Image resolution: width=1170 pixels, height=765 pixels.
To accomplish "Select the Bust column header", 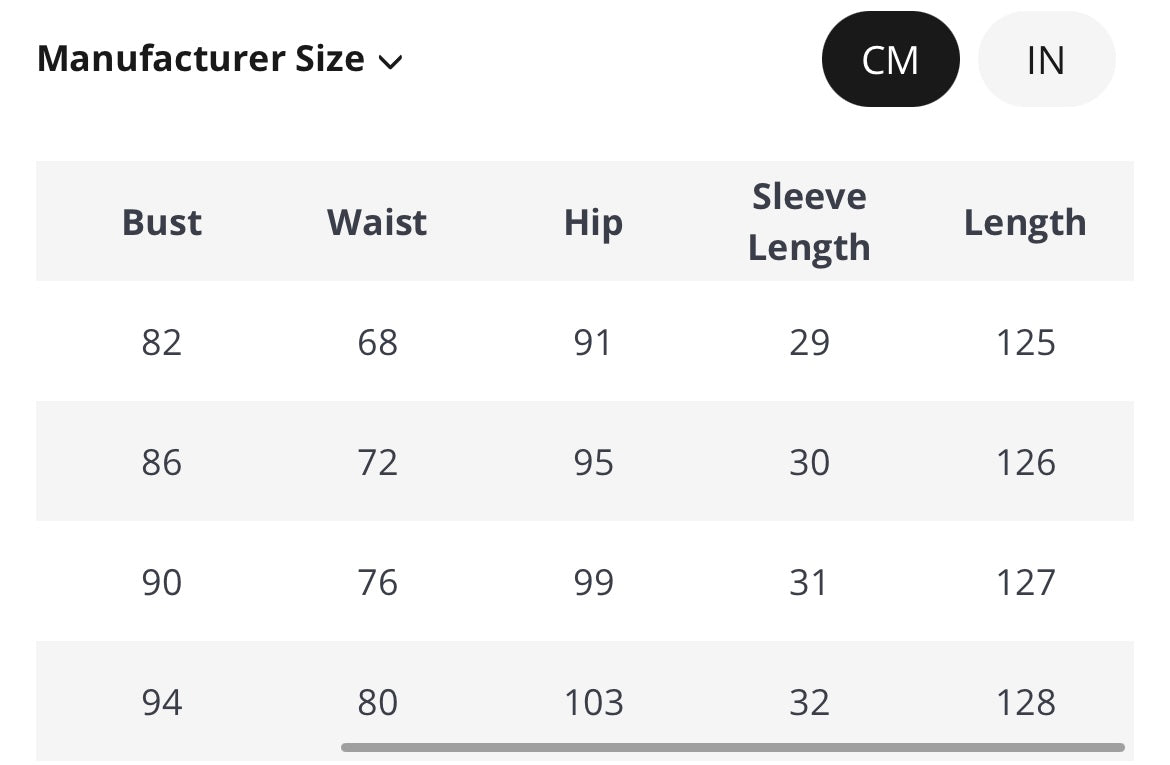I will pos(162,222).
